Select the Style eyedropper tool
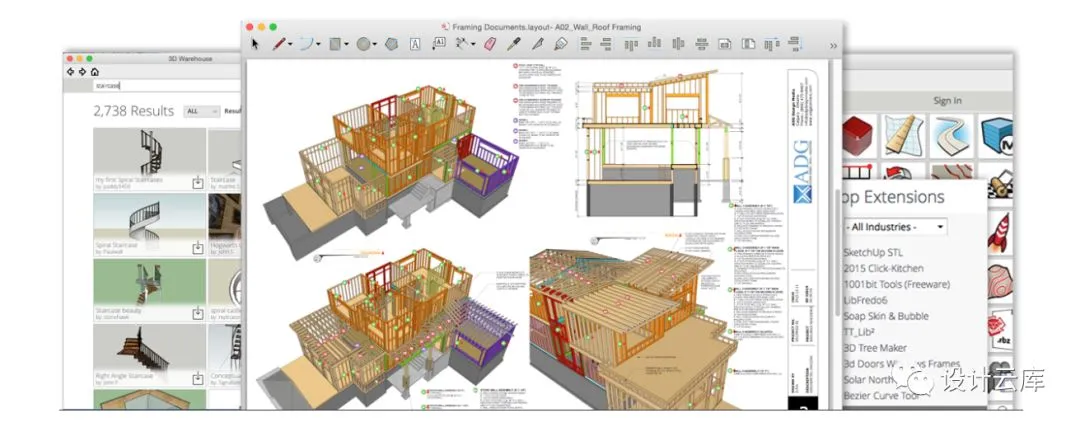1080x427 pixels. (513, 44)
